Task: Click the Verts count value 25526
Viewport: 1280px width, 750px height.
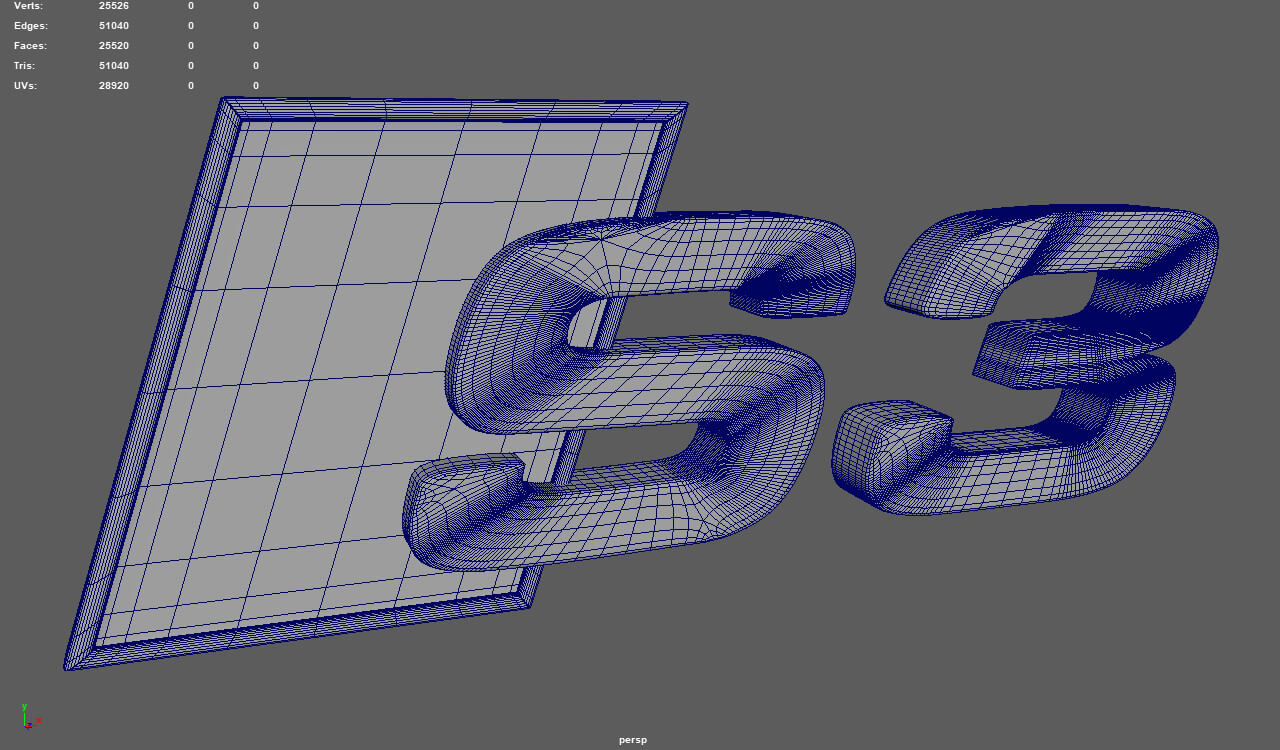Action: tap(114, 6)
